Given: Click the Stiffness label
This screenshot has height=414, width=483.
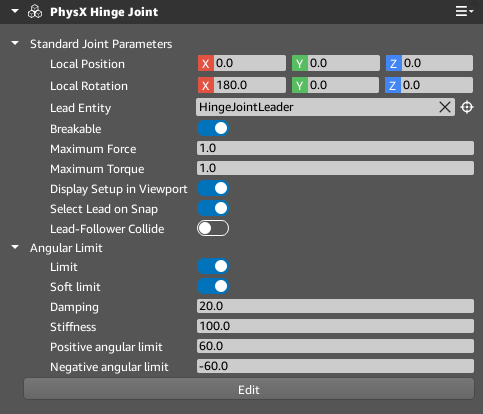Looking at the screenshot, I should point(73,327).
